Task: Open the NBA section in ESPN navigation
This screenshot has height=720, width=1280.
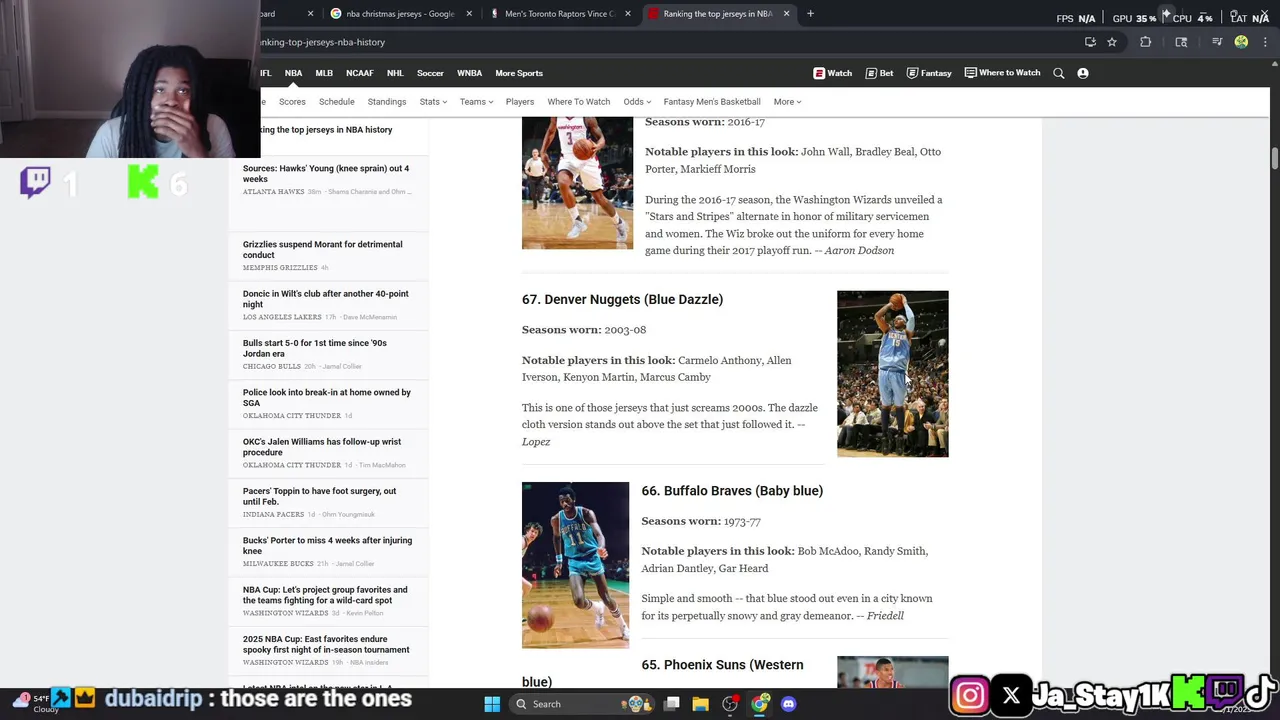Action: point(293,73)
